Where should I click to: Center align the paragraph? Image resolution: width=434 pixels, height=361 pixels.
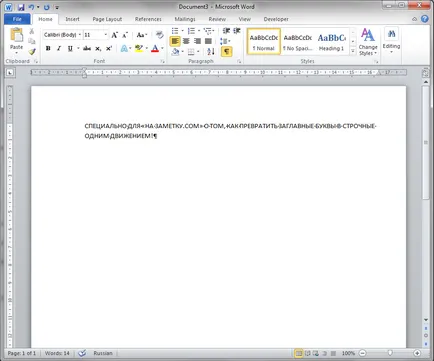186,41
